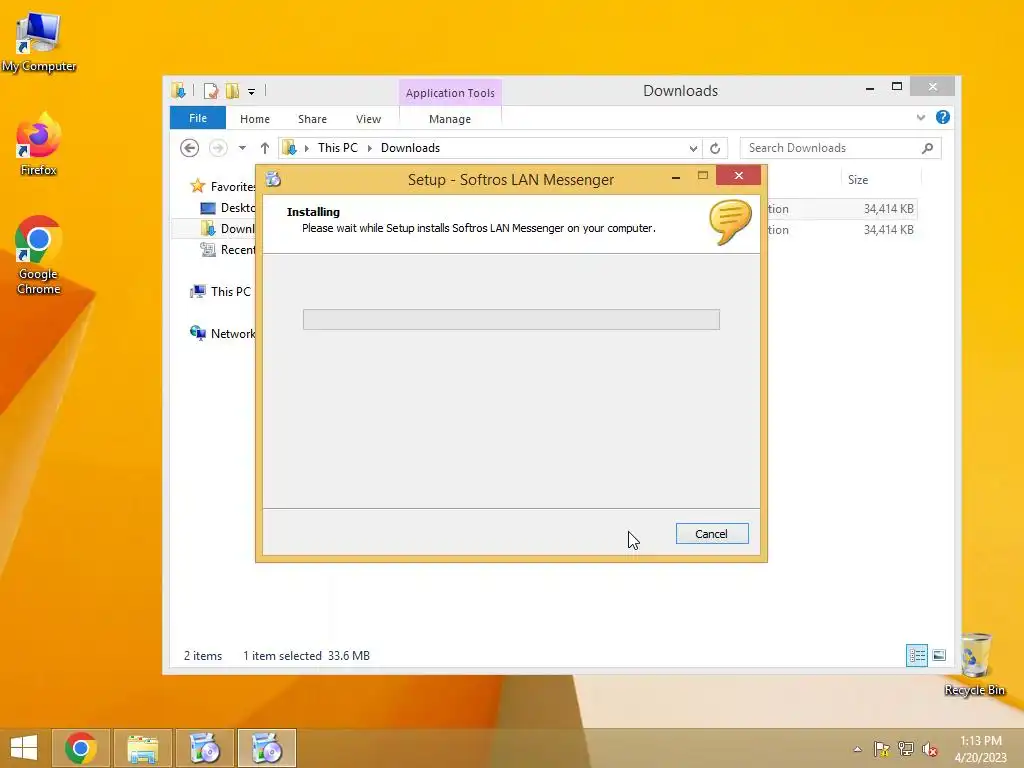Click the Downloads window folder icon

pos(178,90)
